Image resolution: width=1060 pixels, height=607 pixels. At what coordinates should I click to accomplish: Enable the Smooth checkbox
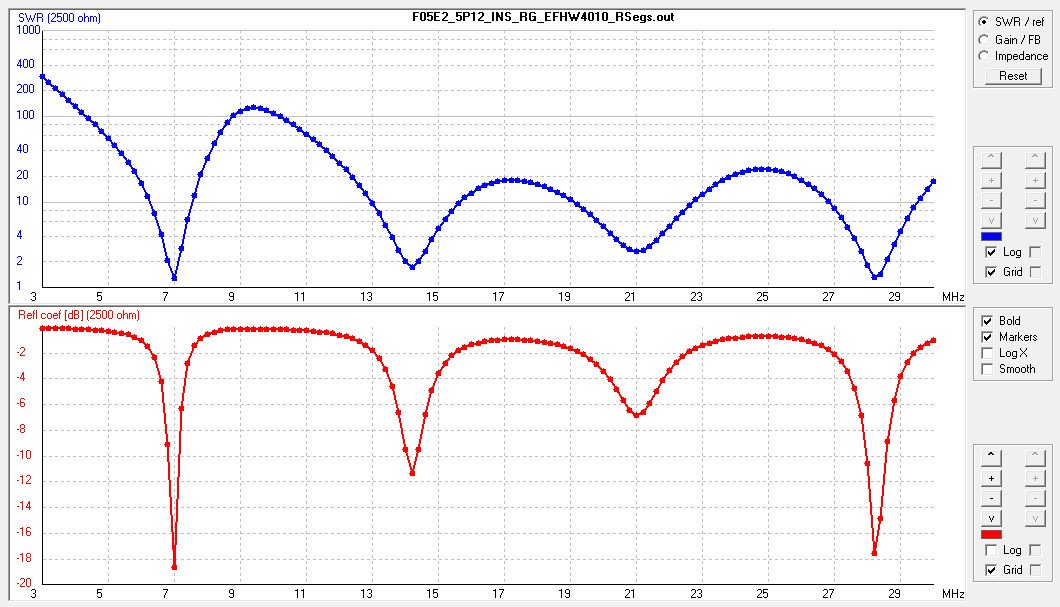pyautogui.click(x=989, y=369)
